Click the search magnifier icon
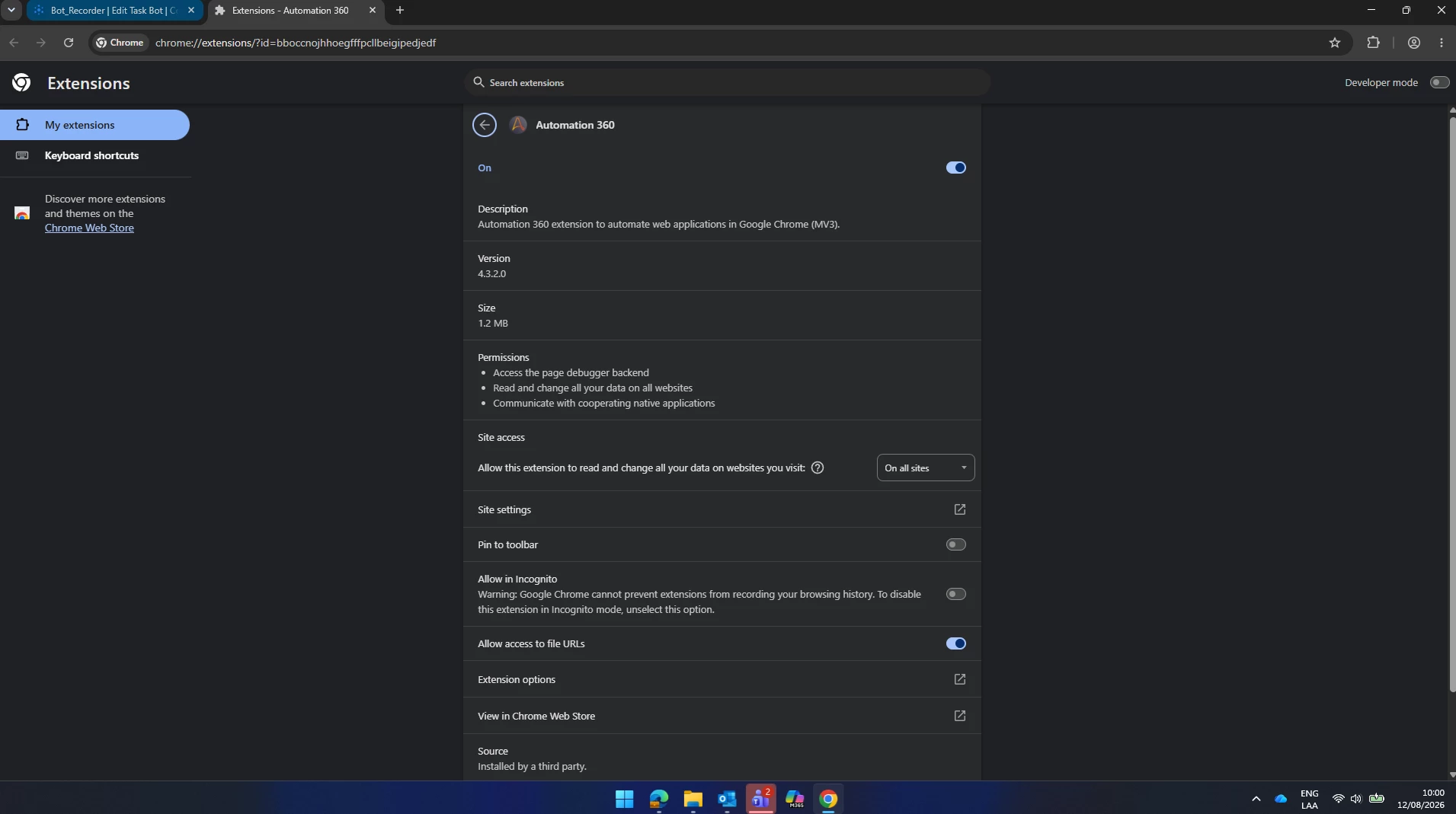1456x814 pixels. pos(478,82)
